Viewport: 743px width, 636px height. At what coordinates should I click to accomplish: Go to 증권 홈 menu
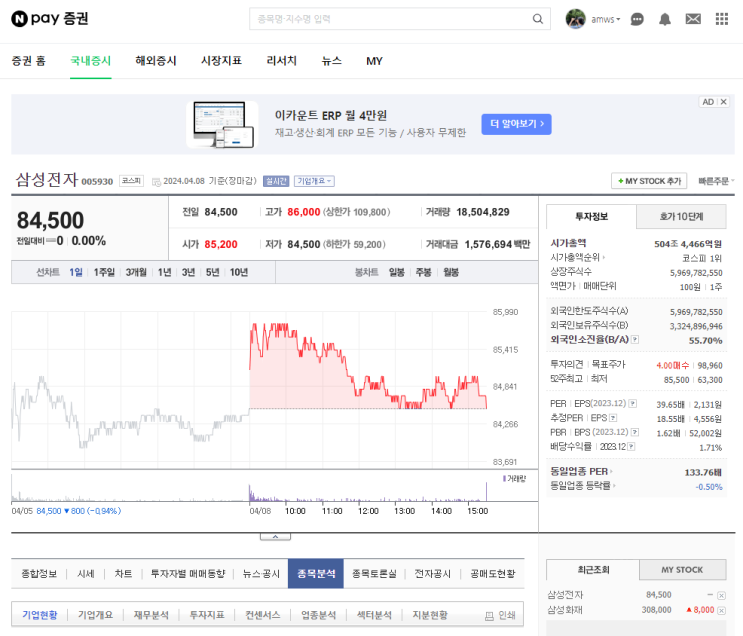[x=28, y=61]
